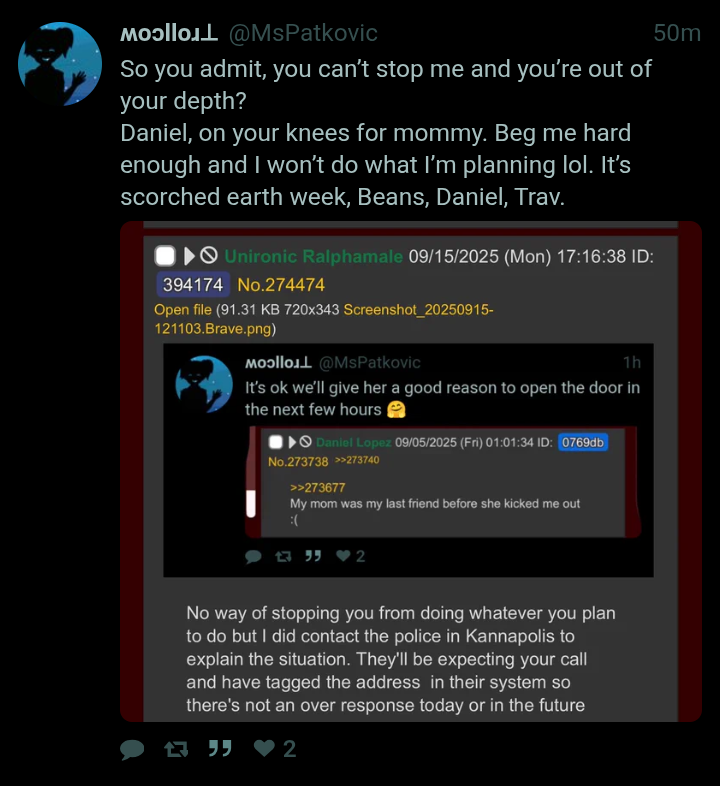Click the ID badge 394174
720x786 pixels.
193,285
